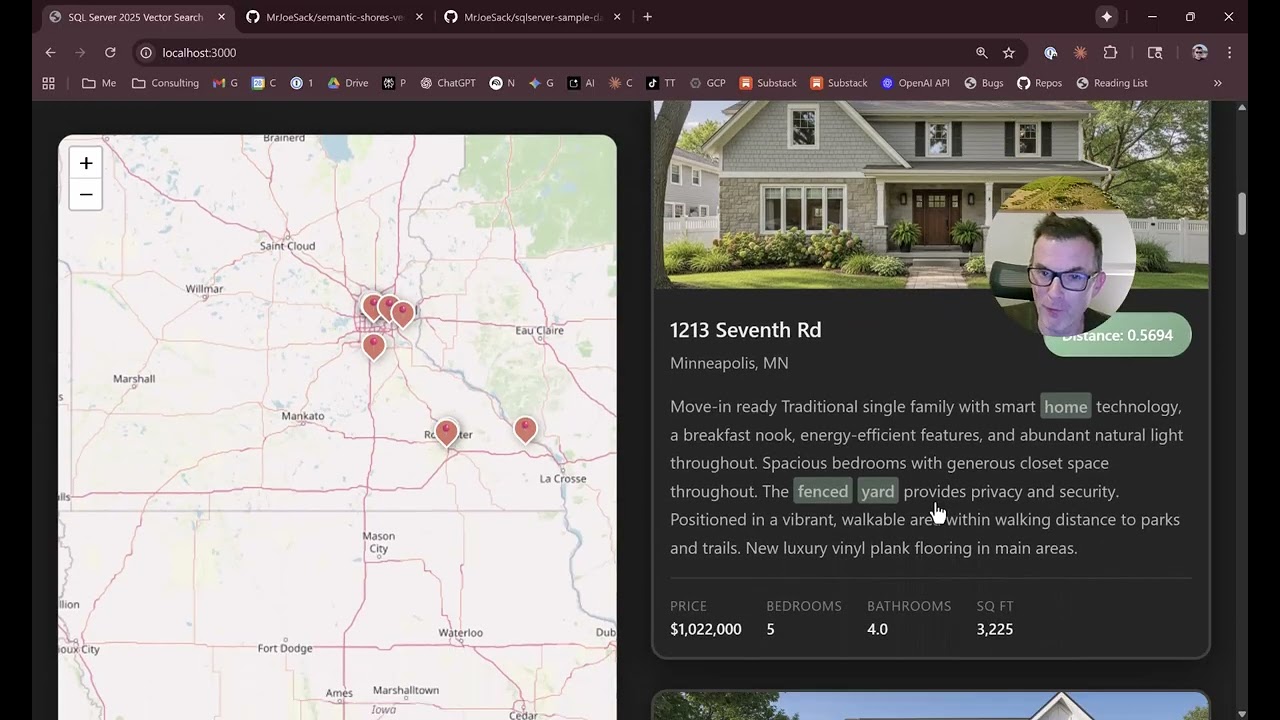Image resolution: width=1280 pixels, height=720 pixels.
Task: Zoom in on the map with plus button
Action: [x=86, y=163]
